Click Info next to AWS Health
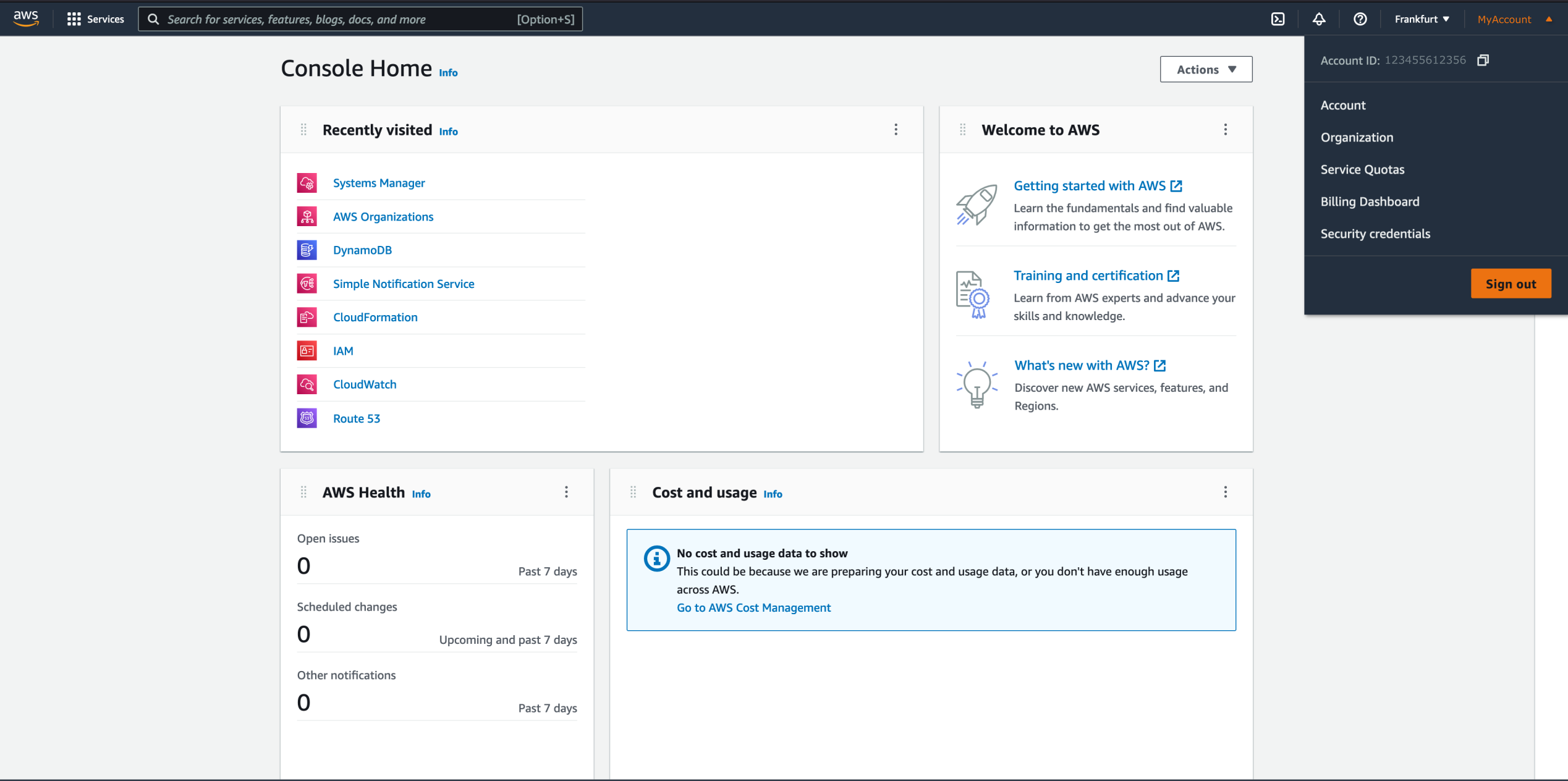1568x781 pixels. pyautogui.click(x=421, y=494)
